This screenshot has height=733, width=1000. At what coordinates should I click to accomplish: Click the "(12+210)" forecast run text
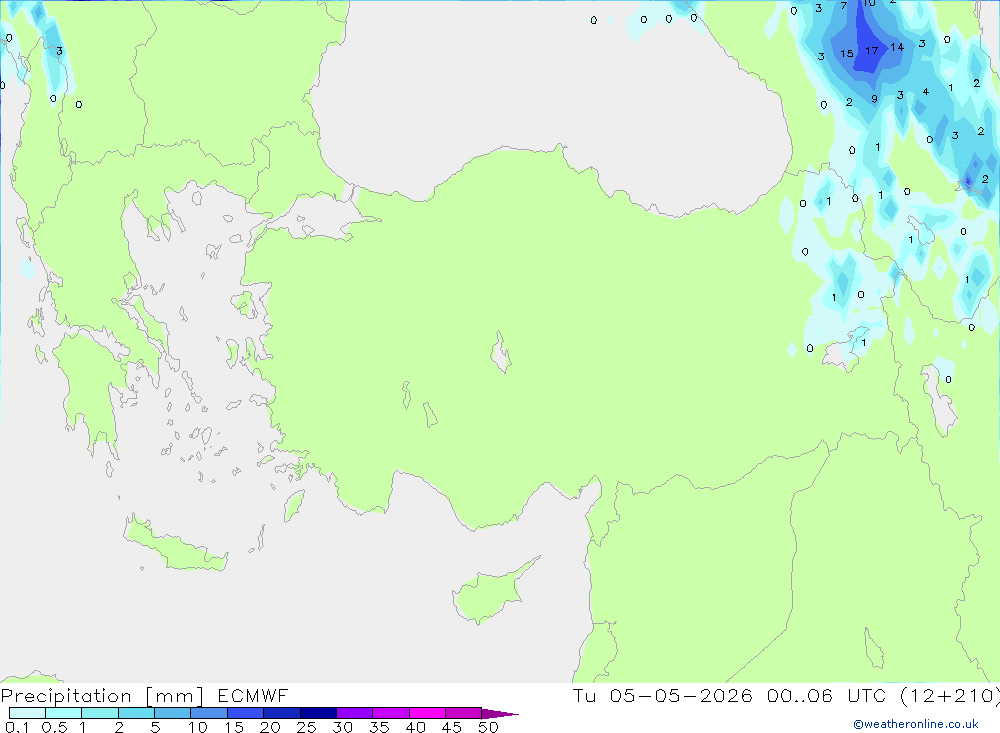pyautogui.click(x=950, y=695)
